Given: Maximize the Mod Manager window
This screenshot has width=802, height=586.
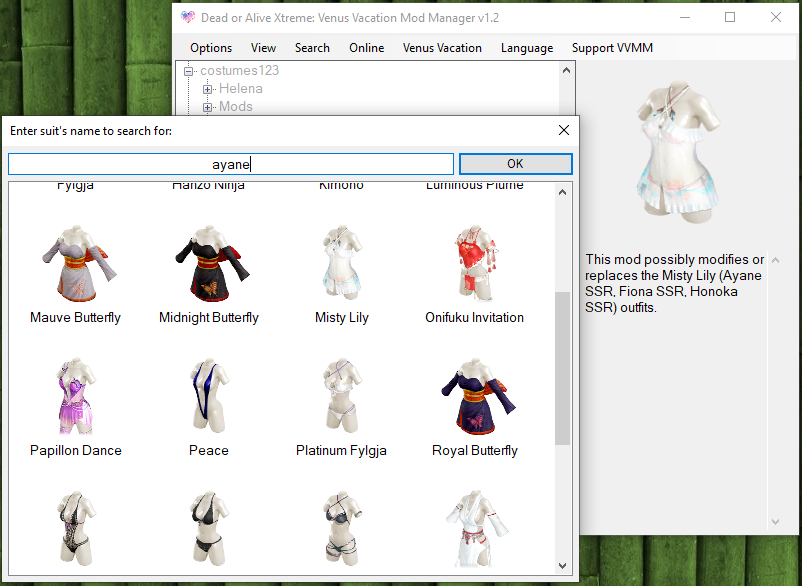Looking at the screenshot, I should (730, 17).
